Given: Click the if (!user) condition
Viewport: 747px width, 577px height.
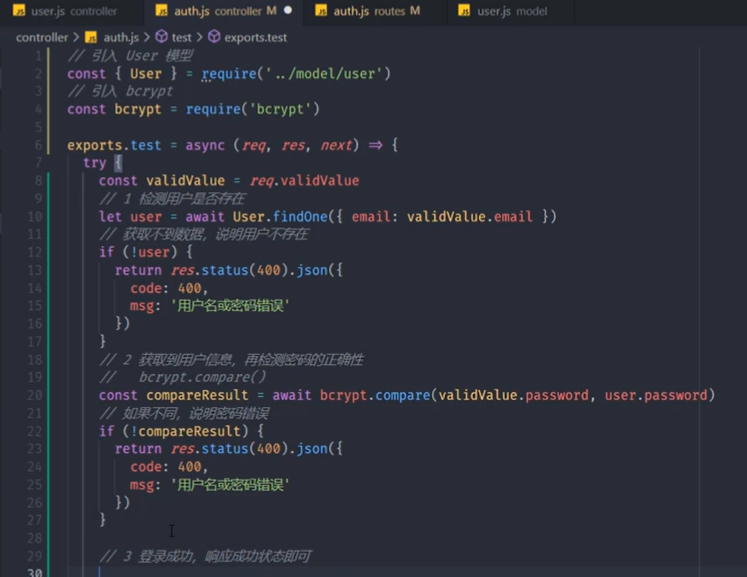Looking at the screenshot, I should (x=138, y=252).
